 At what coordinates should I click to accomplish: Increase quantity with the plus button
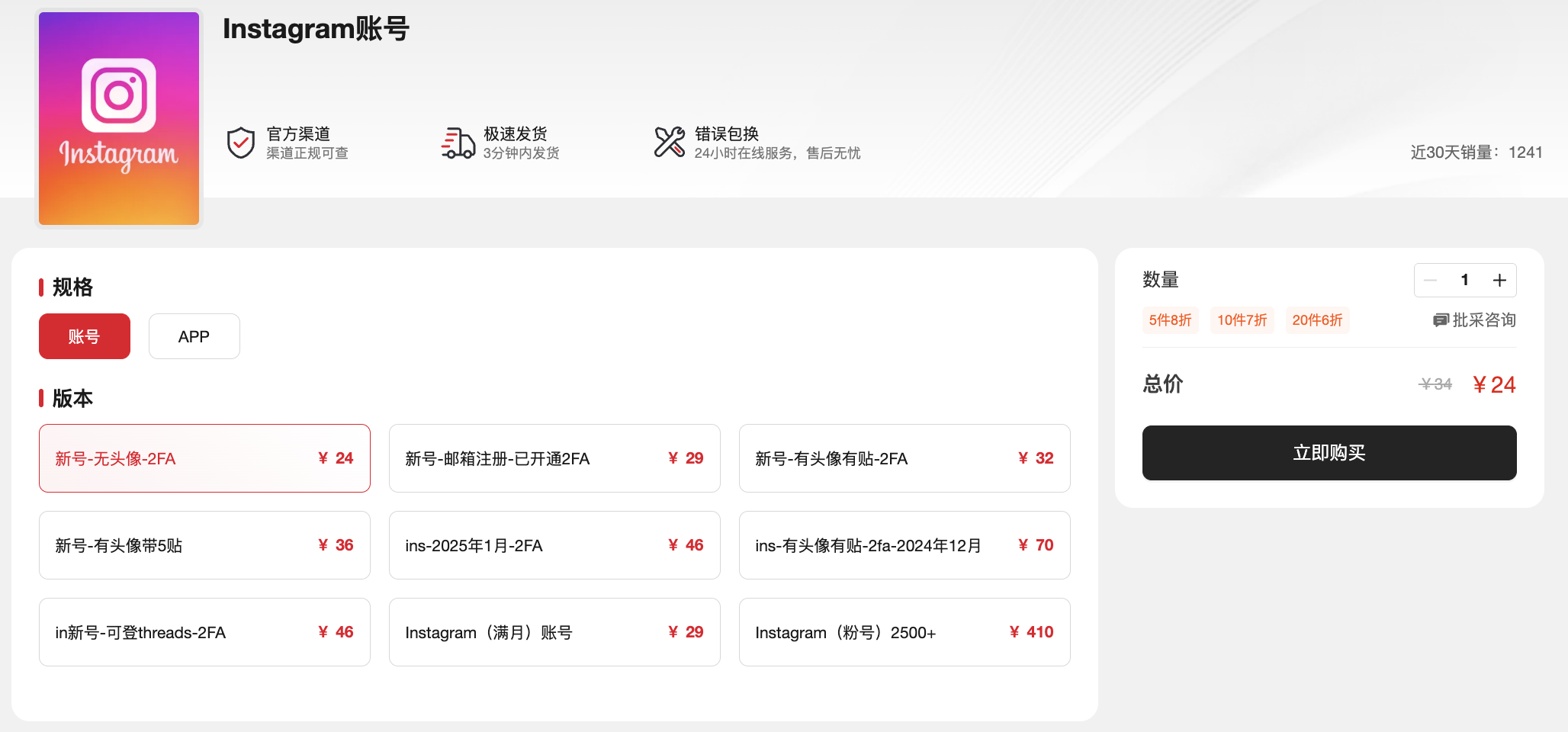click(1499, 281)
